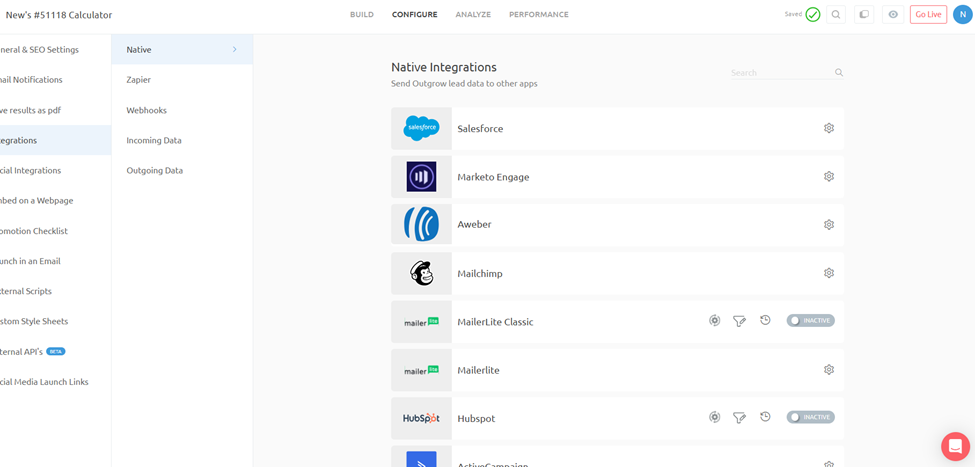This screenshot has width=975, height=467.
Task: Click the integrations search field
Action: [x=780, y=73]
